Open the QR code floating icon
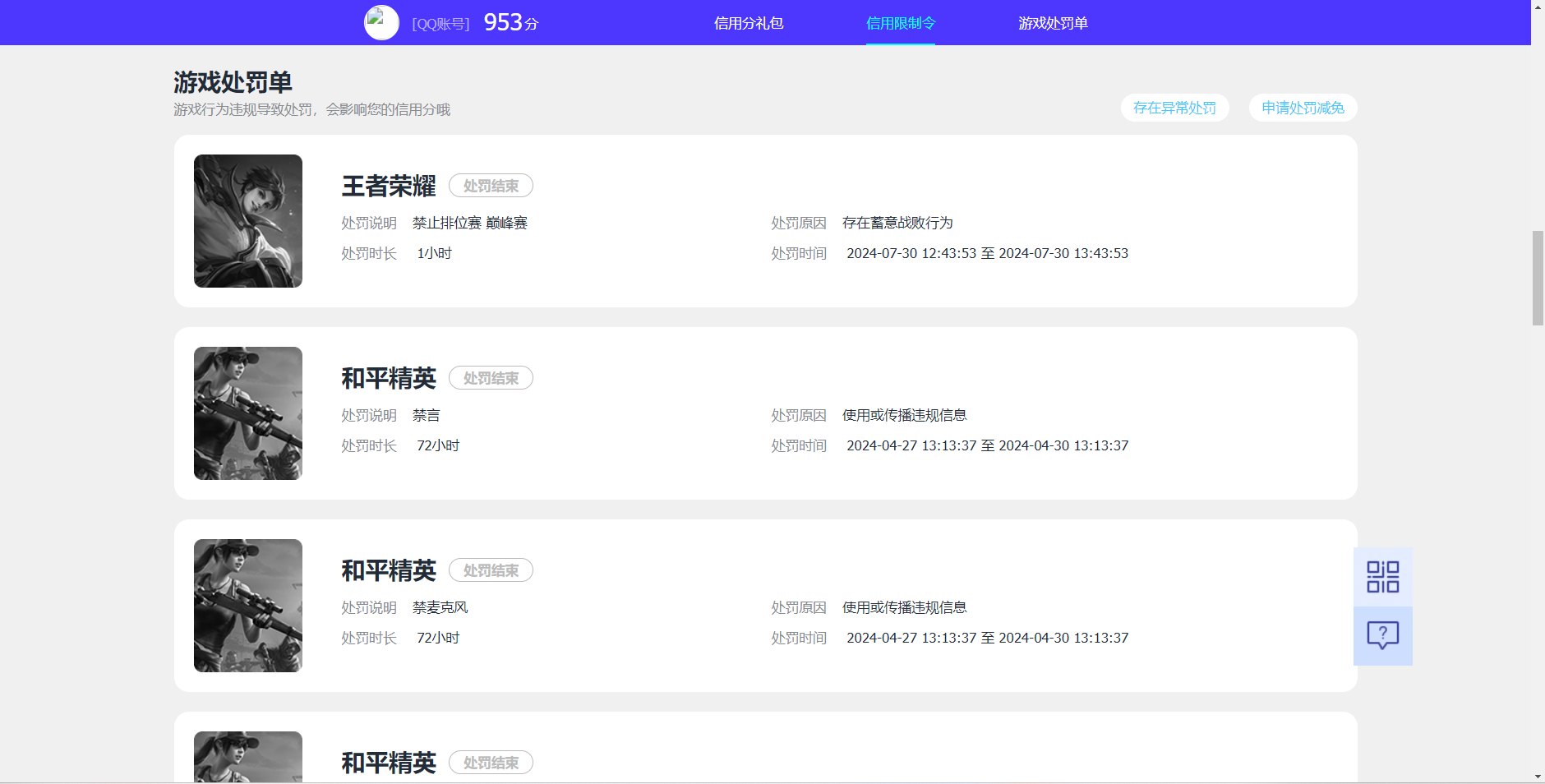1545x784 pixels. [1382, 577]
